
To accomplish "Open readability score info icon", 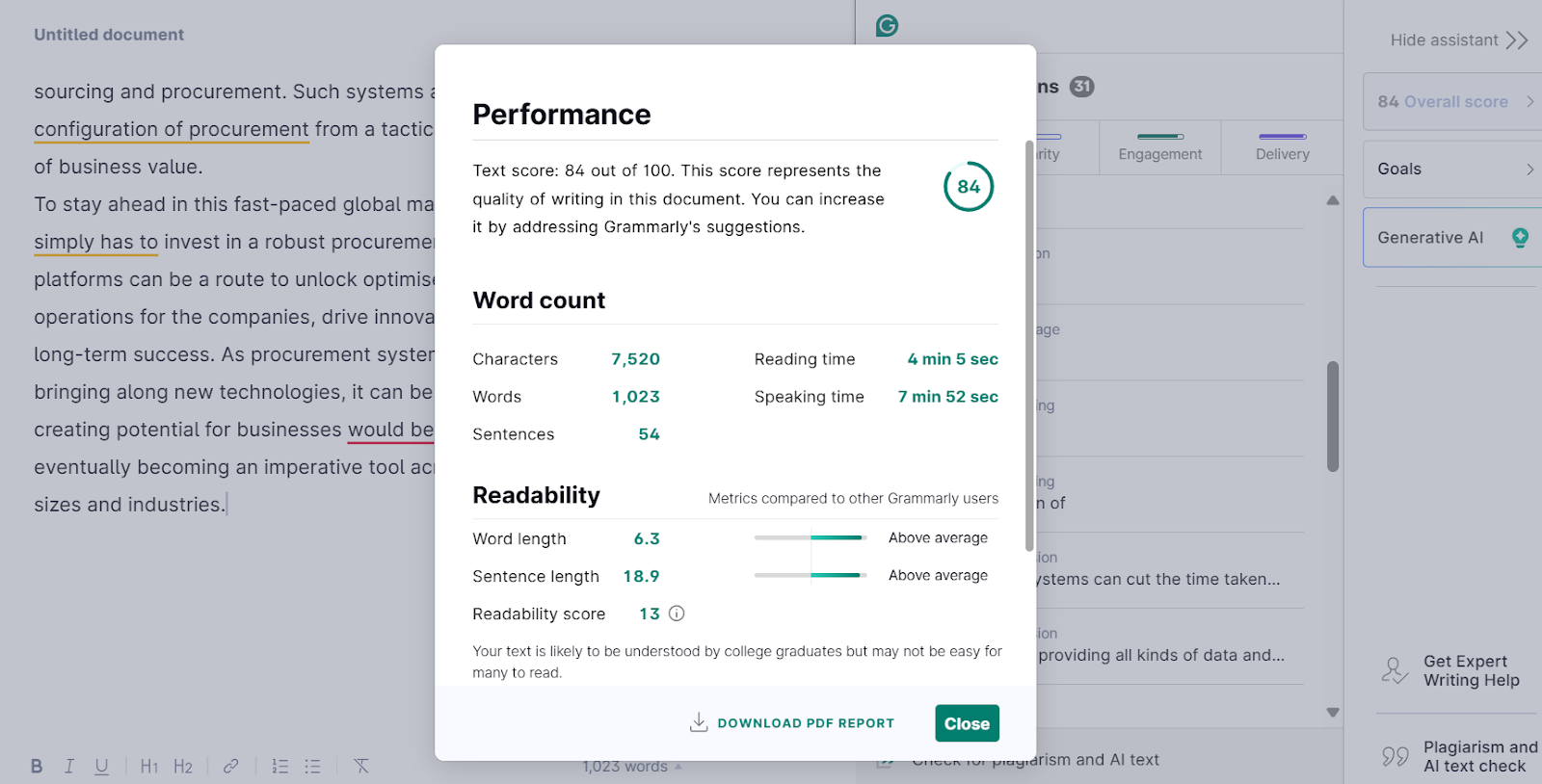I will pyautogui.click(x=677, y=614).
